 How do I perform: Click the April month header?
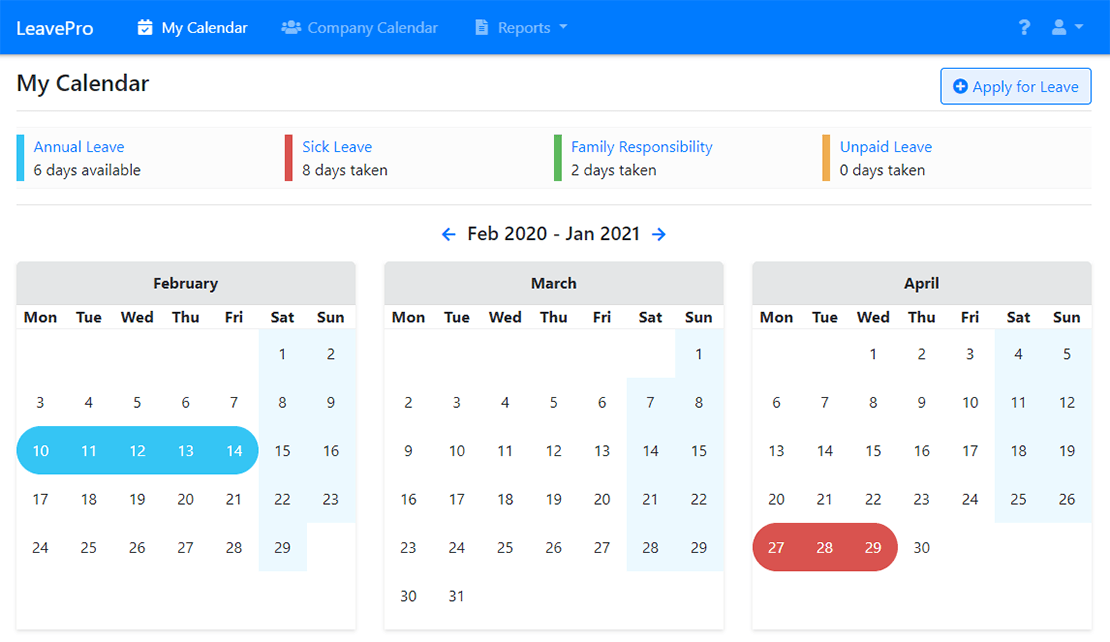922,283
